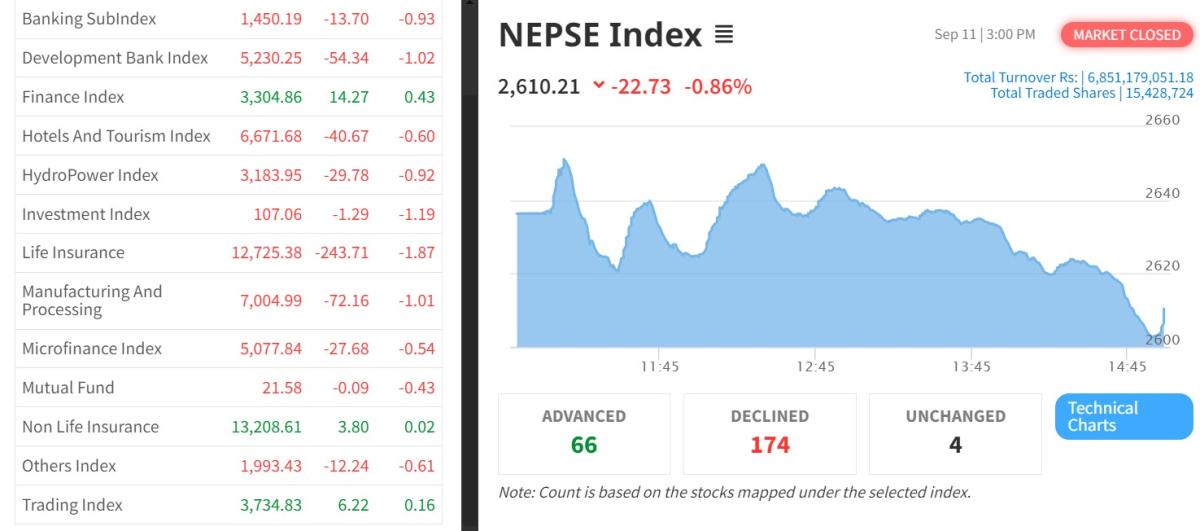Click Trading Index in the list
1200x531 pixels.
tap(72, 505)
